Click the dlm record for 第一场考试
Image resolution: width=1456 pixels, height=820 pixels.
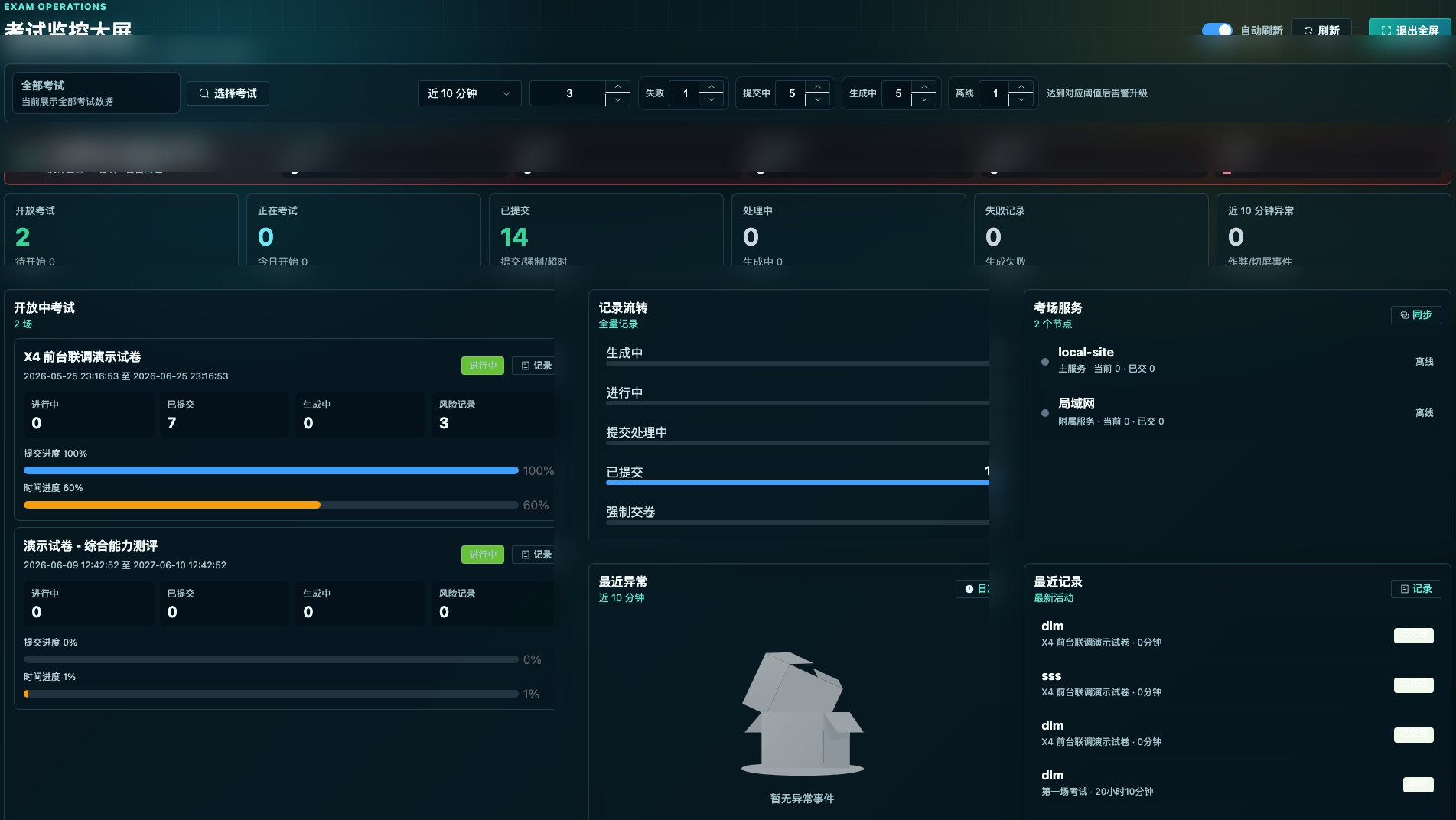tap(1237, 783)
